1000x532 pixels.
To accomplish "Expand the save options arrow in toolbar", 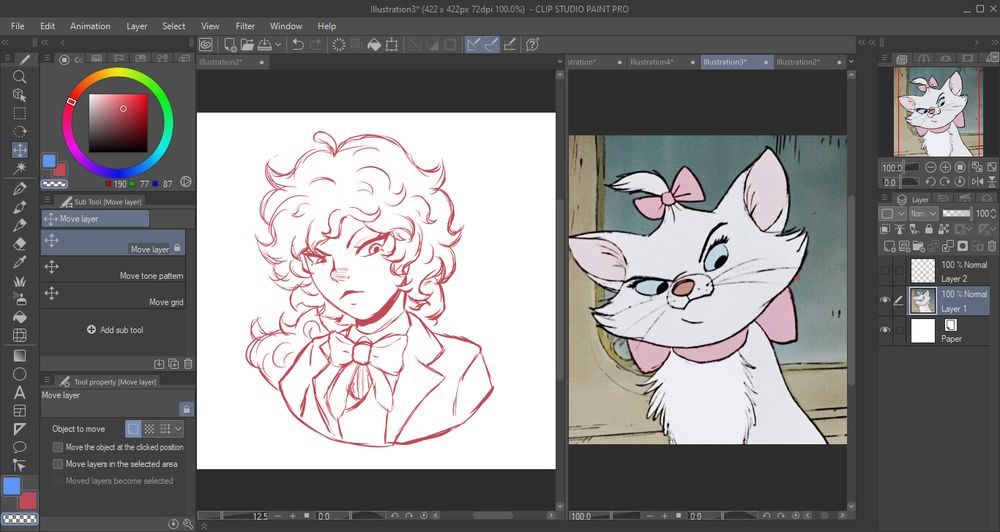I will [x=278, y=45].
